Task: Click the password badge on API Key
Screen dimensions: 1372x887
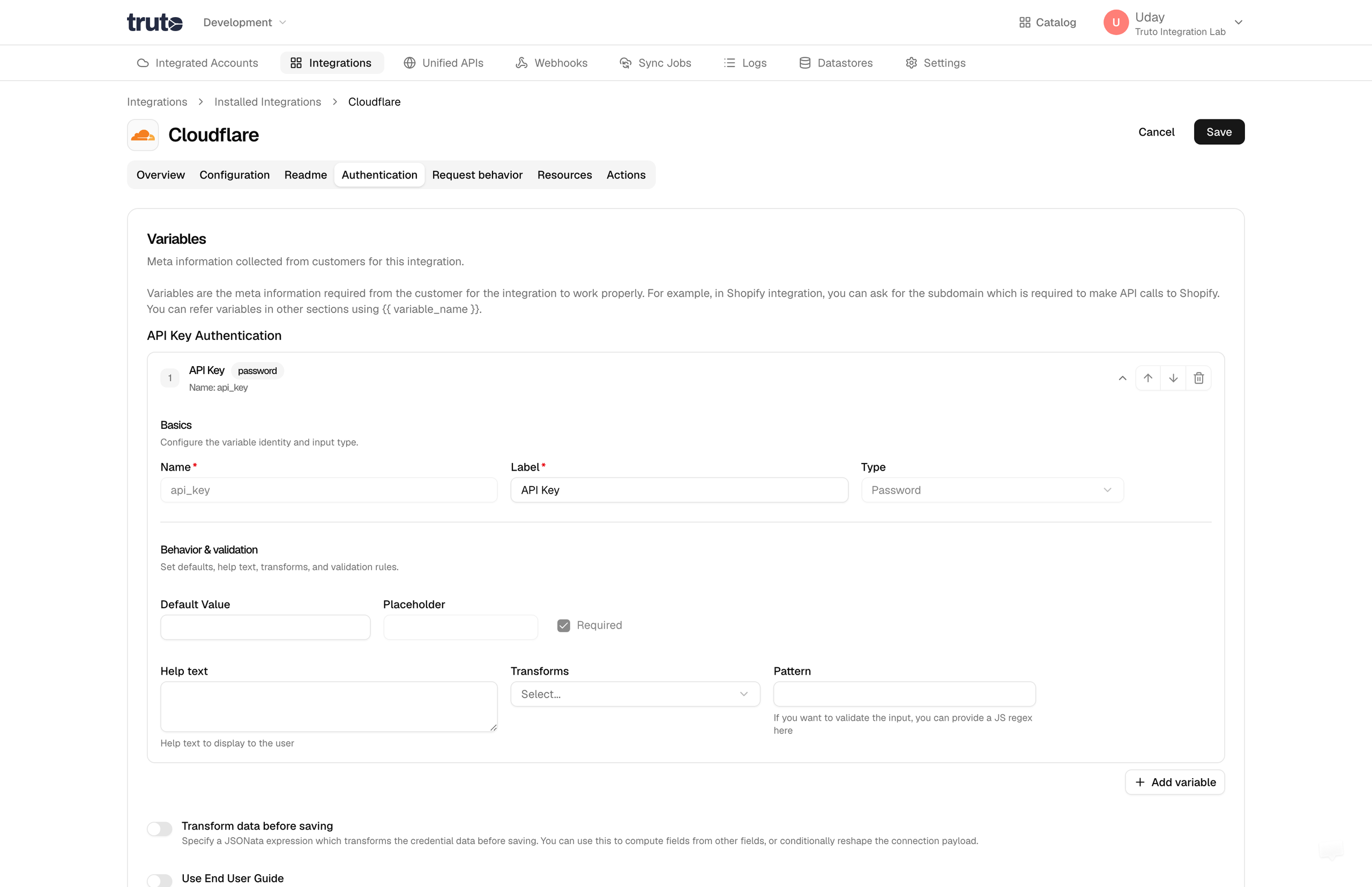Action: click(x=257, y=371)
